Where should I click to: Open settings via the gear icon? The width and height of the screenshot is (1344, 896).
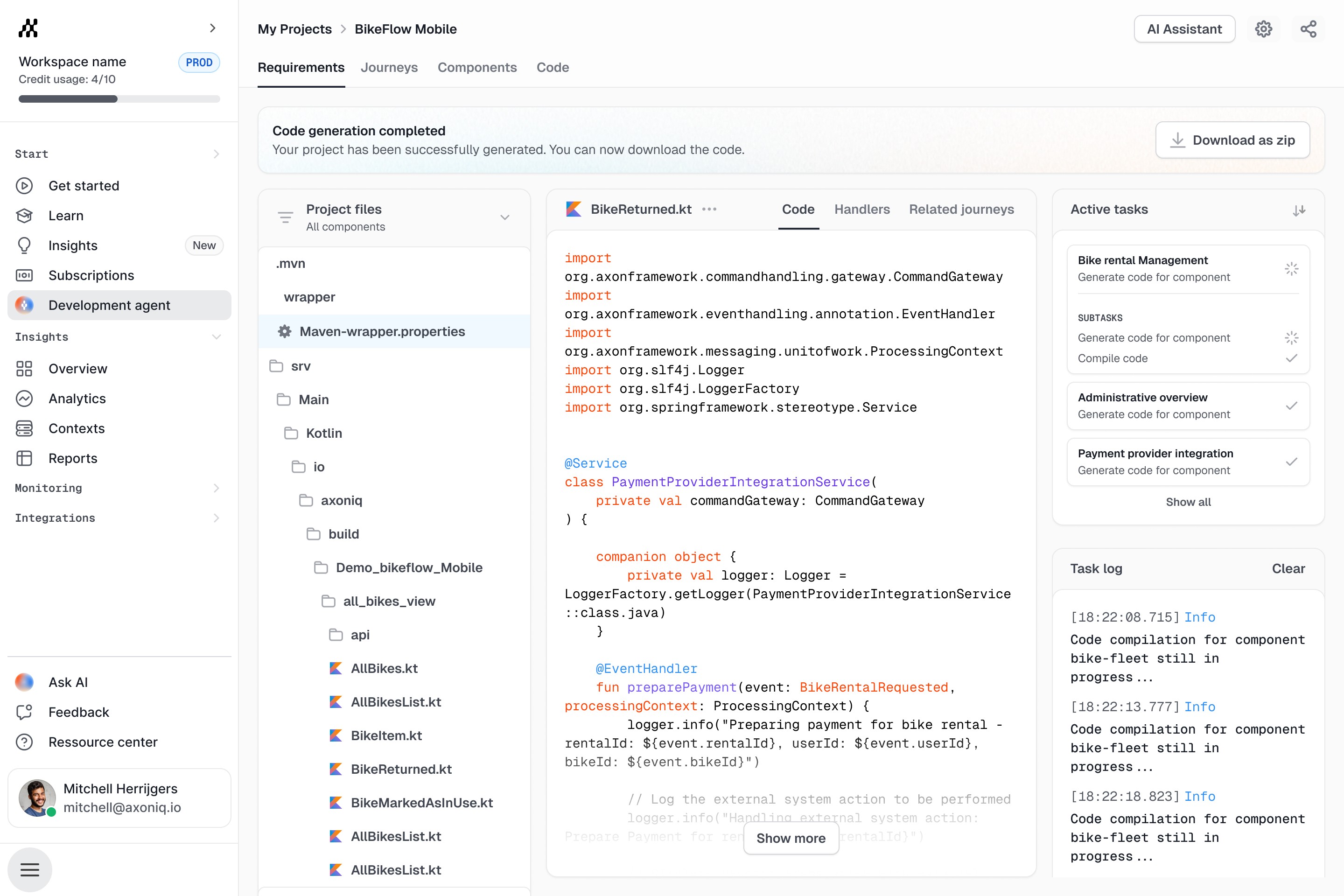(1263, 29)
